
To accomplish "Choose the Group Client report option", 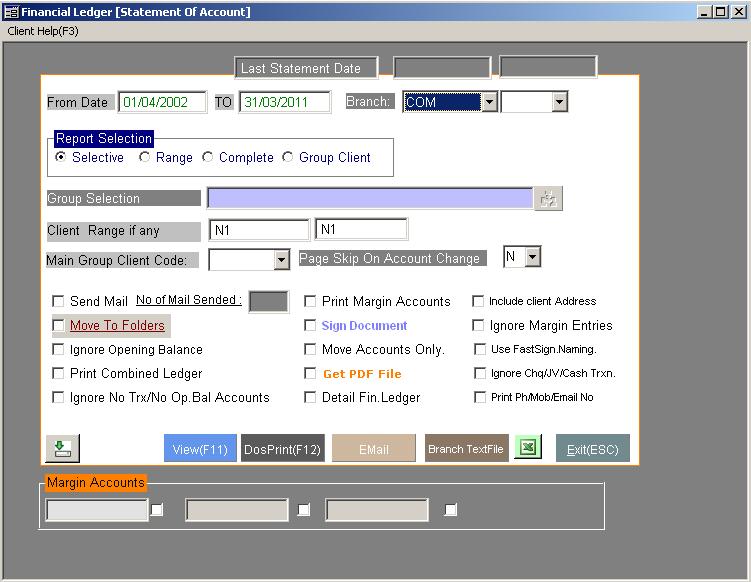I will pos(288,157).
